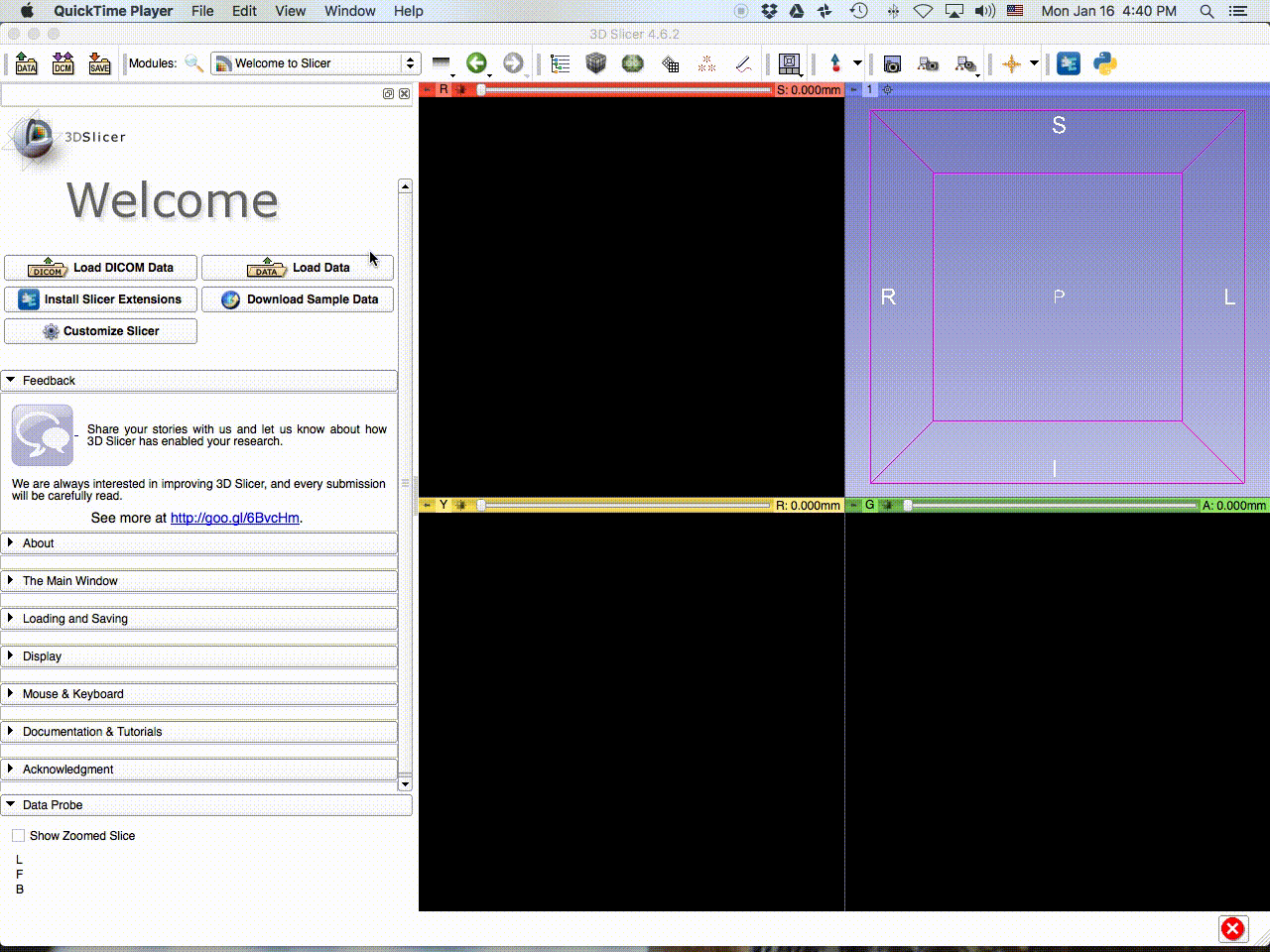Click the red slice offset slider
Screen dimensions: 1270x952
tap(623, 89)
